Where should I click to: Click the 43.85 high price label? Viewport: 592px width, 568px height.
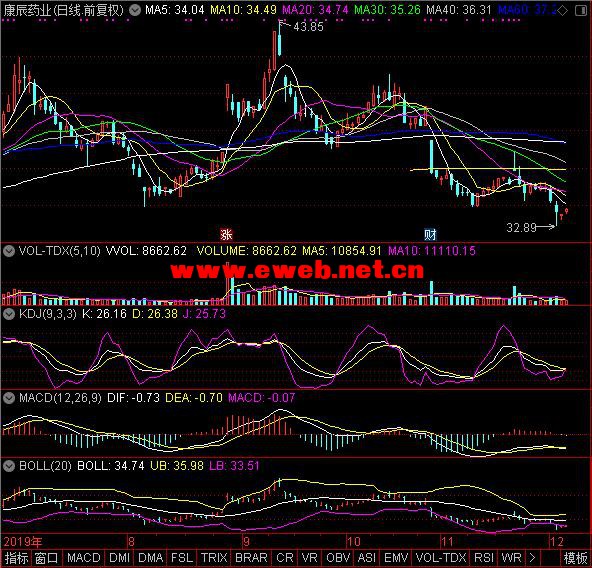pyautogui.click(x=308, y=27)
